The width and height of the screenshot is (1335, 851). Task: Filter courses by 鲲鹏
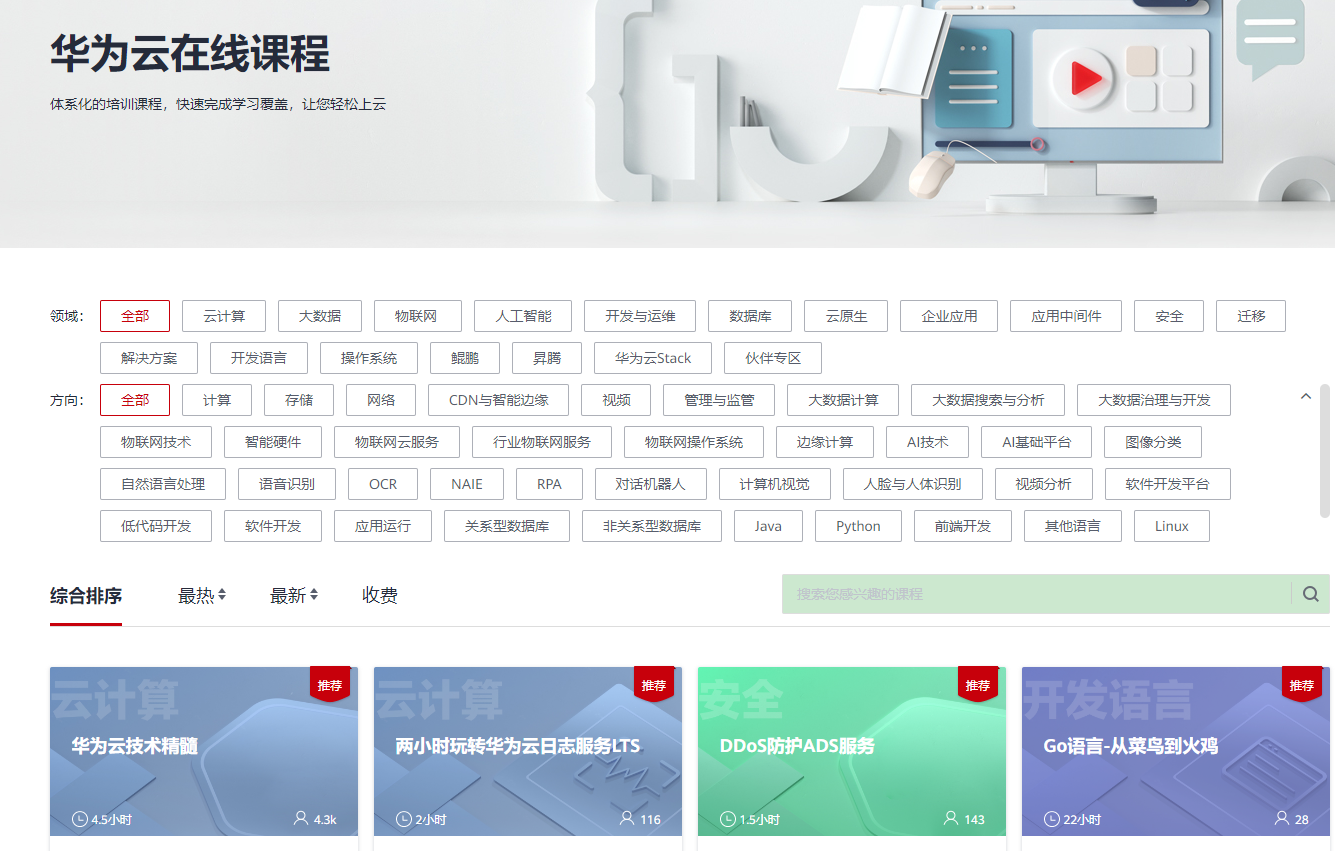(x=465, y=358)
